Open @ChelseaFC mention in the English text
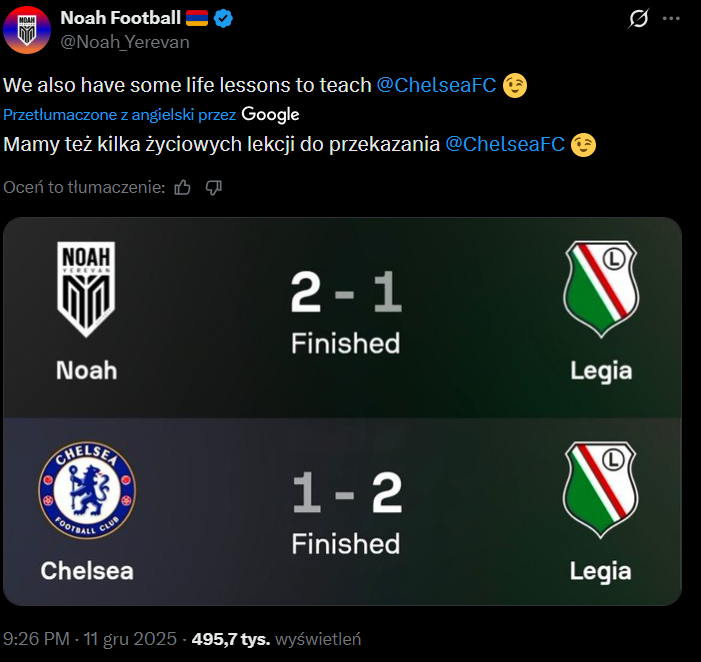The width and height of the screenshot is (701, 662). (x=436, y=86)
